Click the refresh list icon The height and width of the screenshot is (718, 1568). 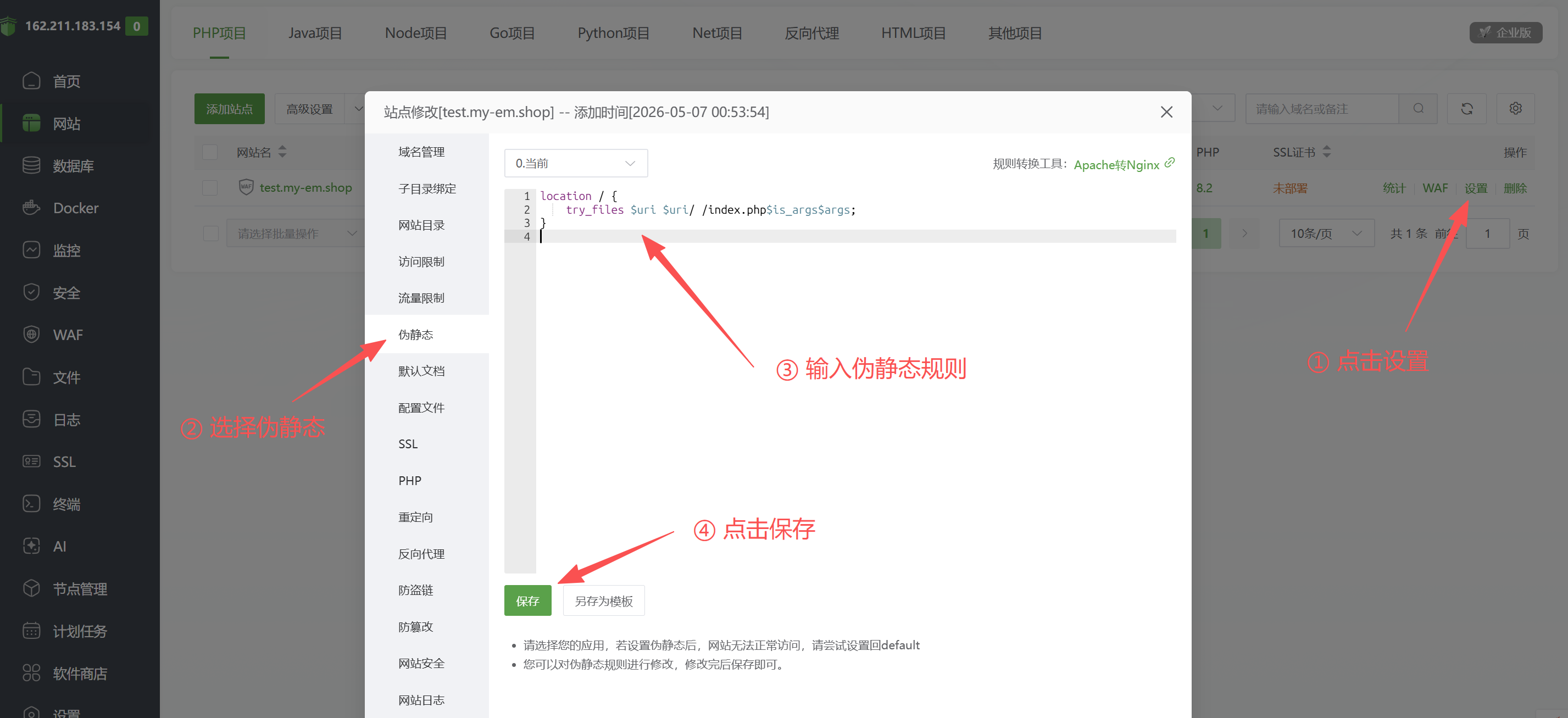coord(1467,109)
